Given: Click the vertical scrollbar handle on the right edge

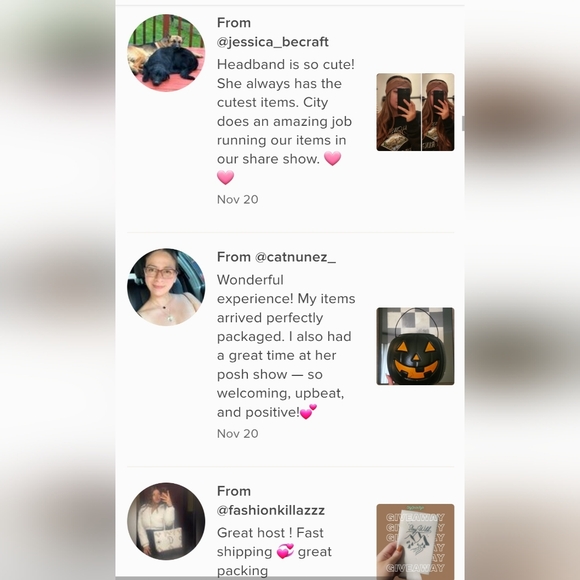Looking at the screenshot, I should 463,123.
